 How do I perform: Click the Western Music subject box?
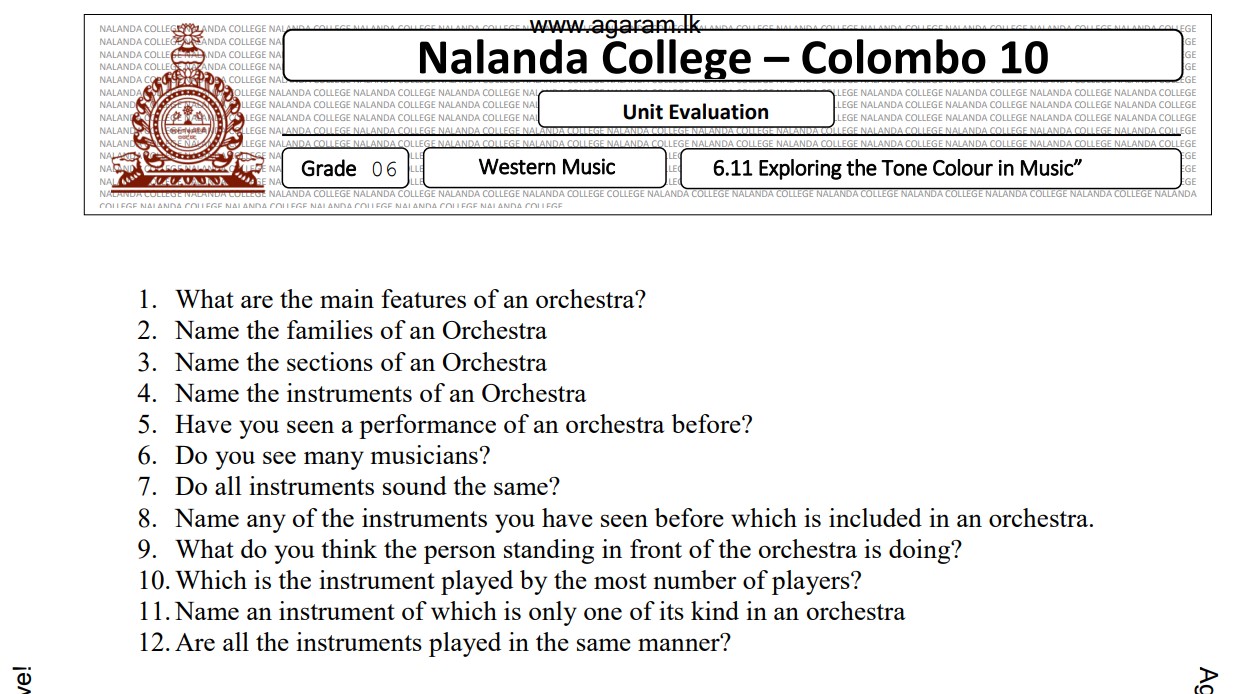click(x=546, y=167)
